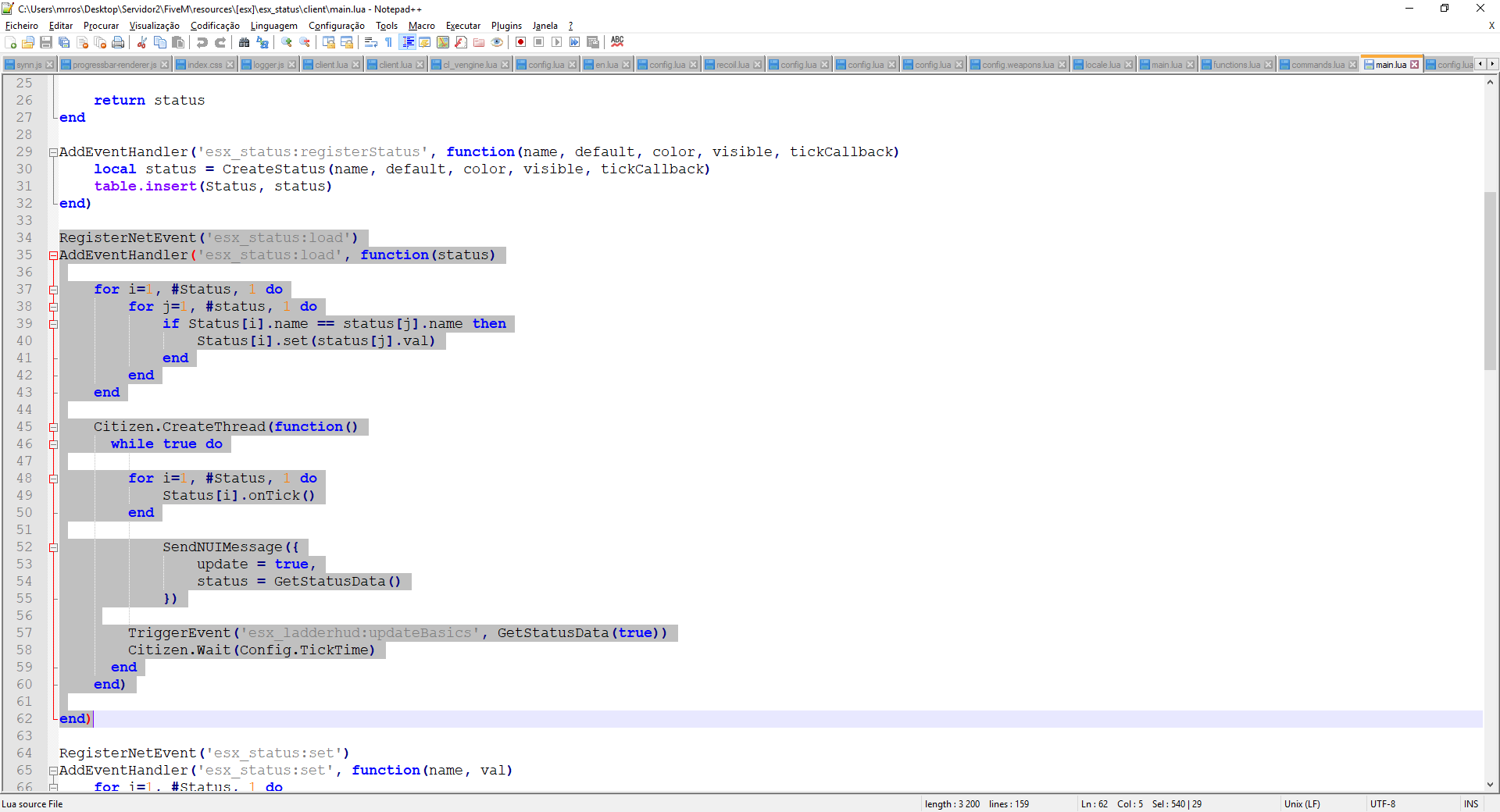Collapse the SendNUIMessage block at line 52

point(53,547)
